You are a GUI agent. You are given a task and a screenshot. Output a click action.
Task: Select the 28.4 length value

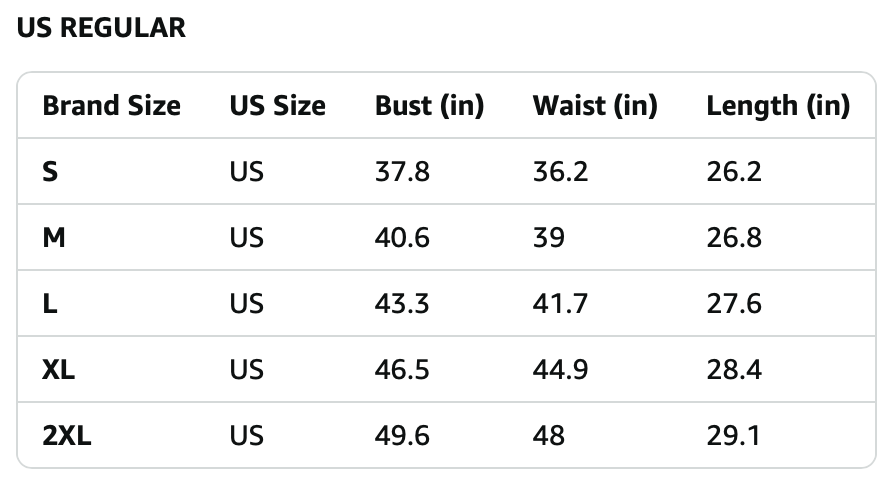(x=734, y=369)
